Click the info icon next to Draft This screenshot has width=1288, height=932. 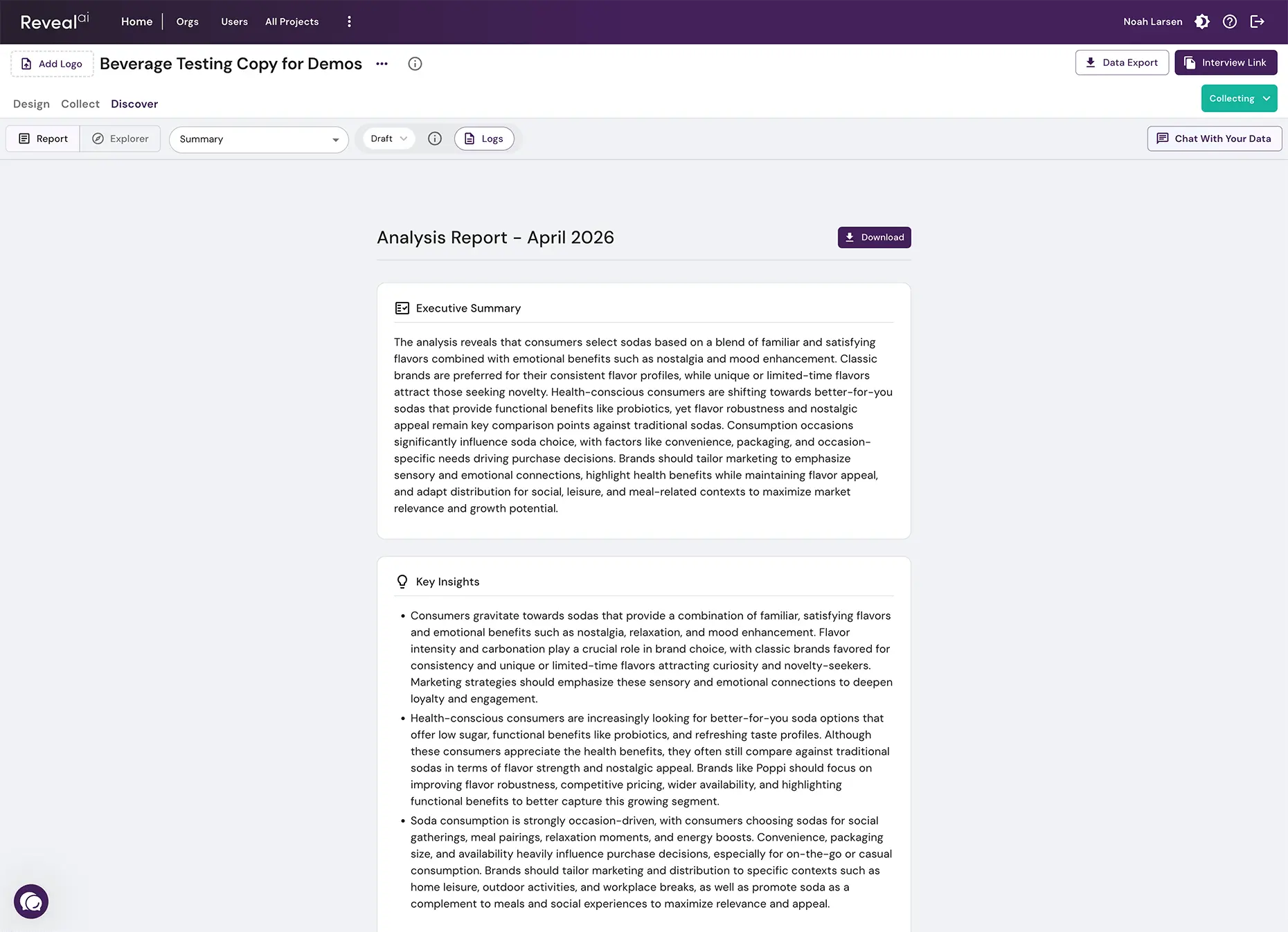pos(435,138)
